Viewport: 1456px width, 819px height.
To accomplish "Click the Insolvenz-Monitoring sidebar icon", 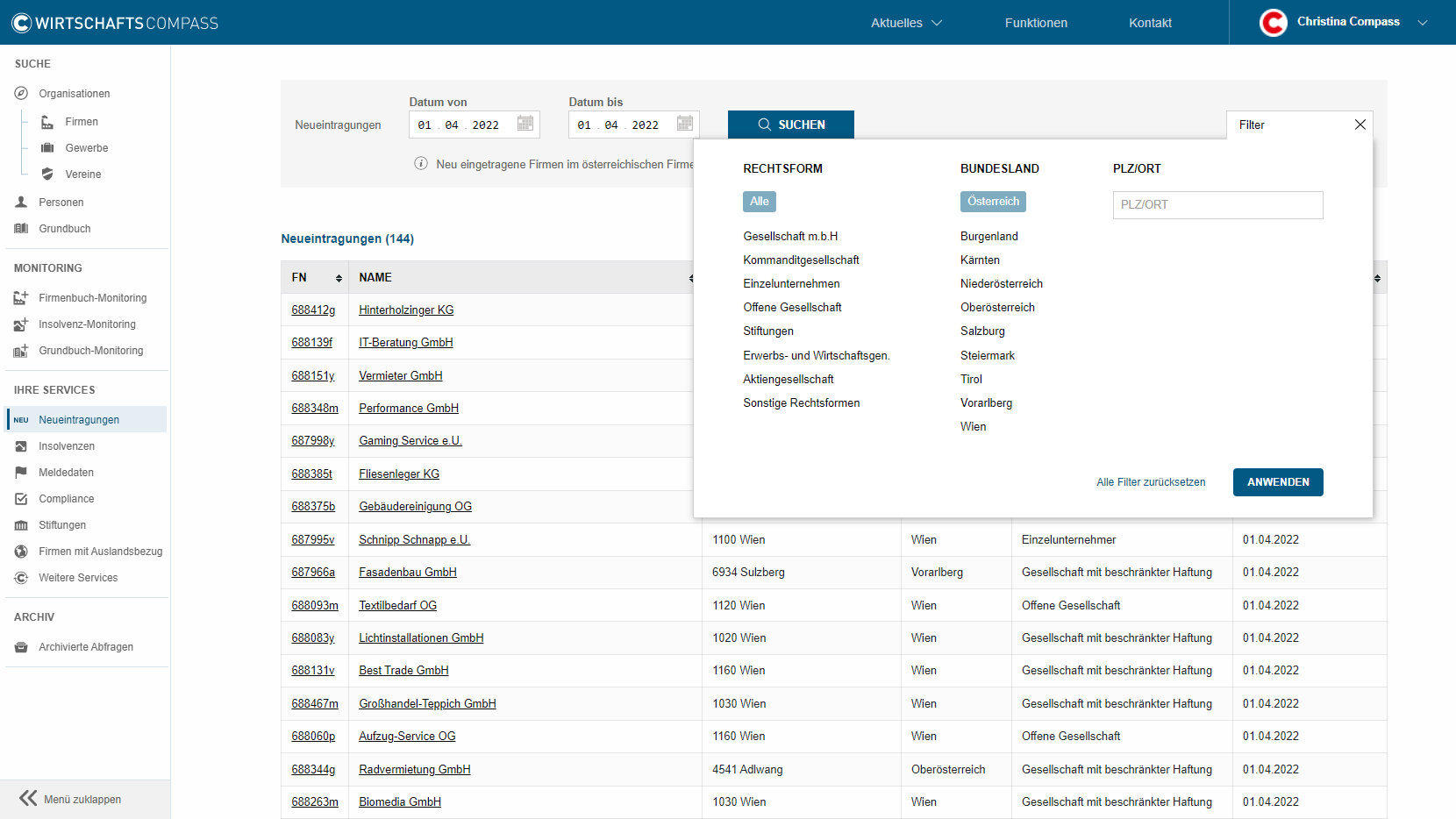I will tap(21, 324).
